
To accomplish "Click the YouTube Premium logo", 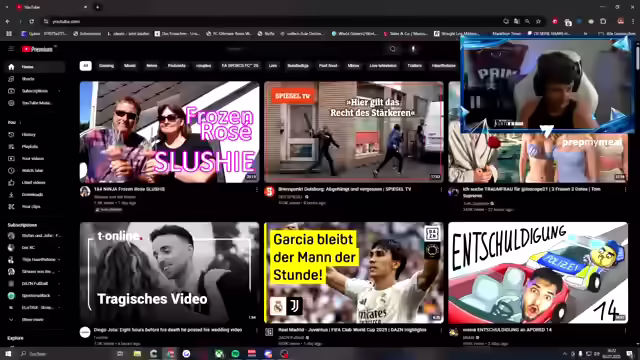I will (38, 49).
